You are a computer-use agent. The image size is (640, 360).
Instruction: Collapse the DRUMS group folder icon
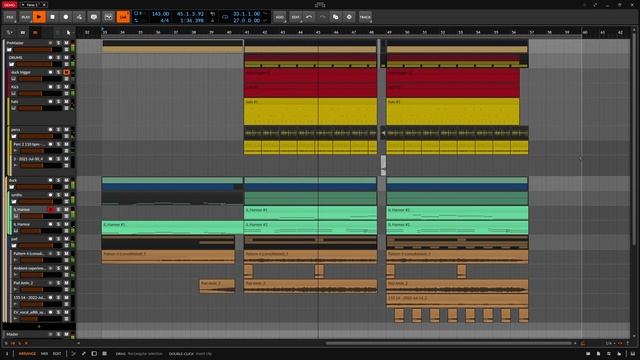12,64
